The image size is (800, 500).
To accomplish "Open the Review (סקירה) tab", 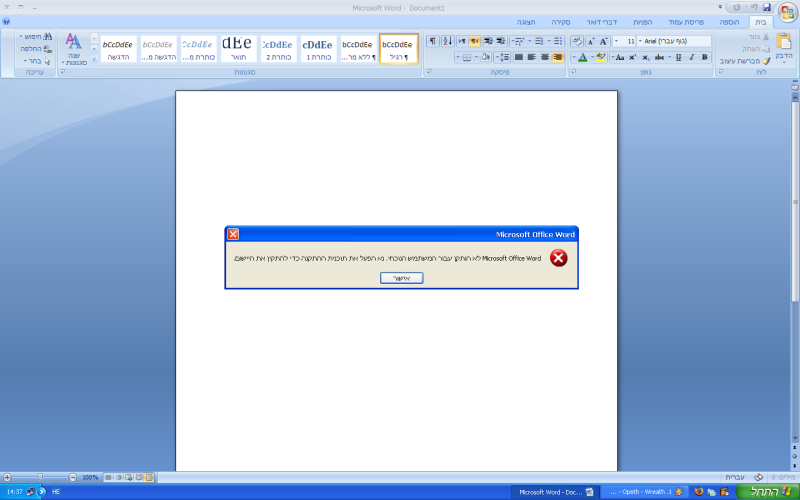I will (x=560, y=22).
